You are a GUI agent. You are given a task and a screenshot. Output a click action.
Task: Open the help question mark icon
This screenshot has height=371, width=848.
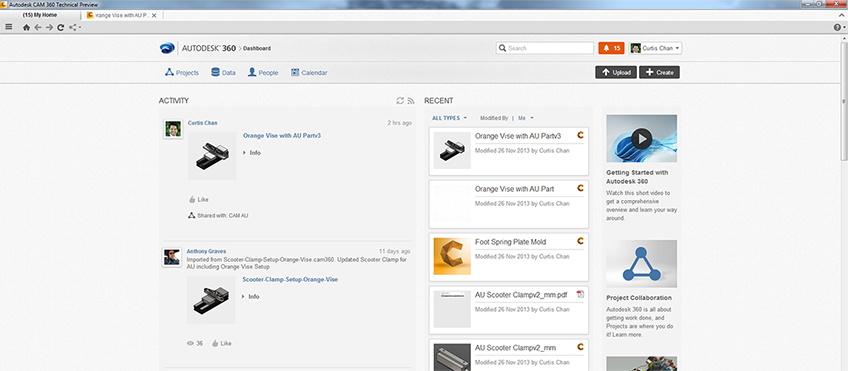[837, 28]
